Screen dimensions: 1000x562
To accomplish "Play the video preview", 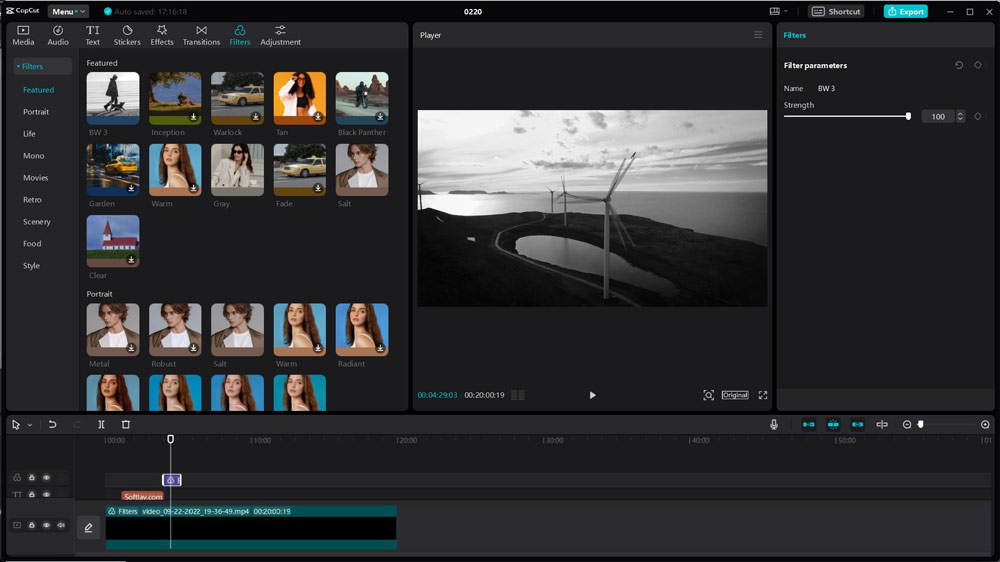I will (x=592, y=395).
